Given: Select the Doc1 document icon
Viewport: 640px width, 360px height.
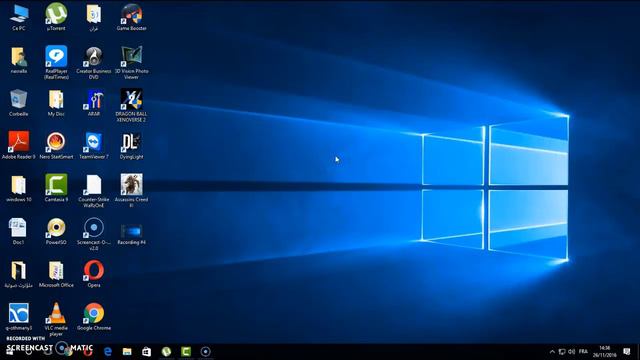Looking at the screenshot, I should tap(19, 231).
